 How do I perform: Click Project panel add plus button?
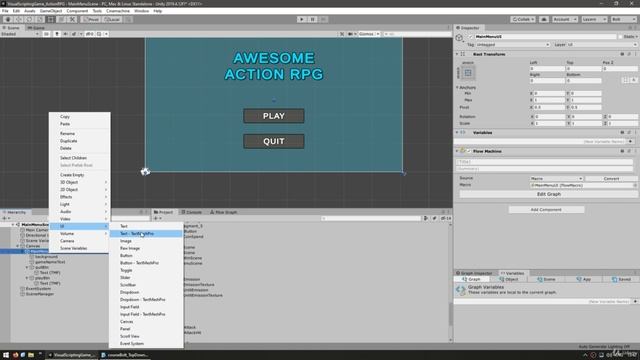coord(157,218)
